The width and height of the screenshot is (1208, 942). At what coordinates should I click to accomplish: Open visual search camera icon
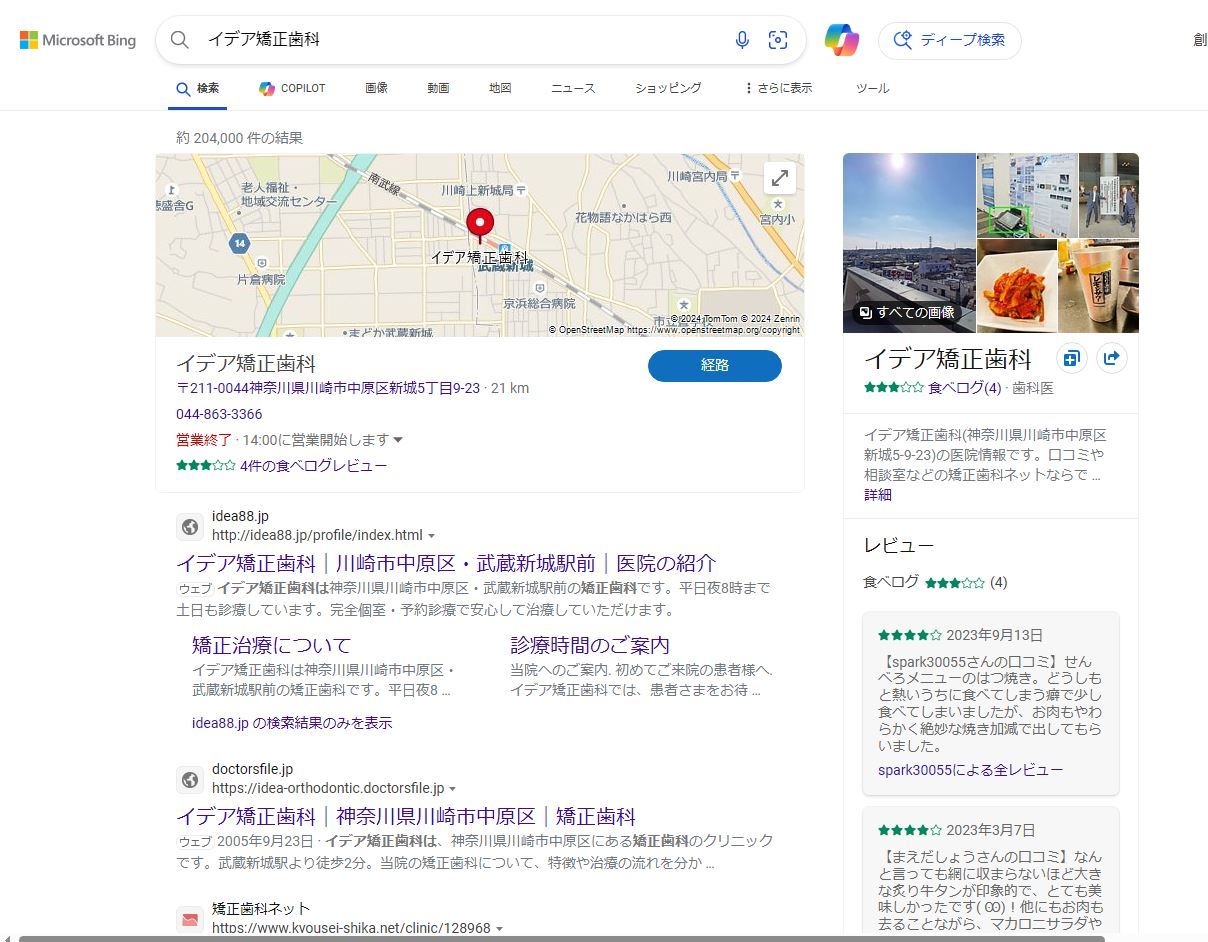click(778, 40)
